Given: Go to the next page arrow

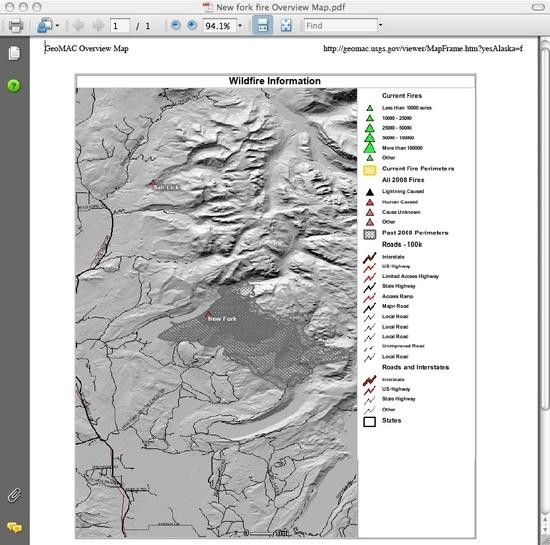Looking at the screenshot, I should [x=98, y=26].
